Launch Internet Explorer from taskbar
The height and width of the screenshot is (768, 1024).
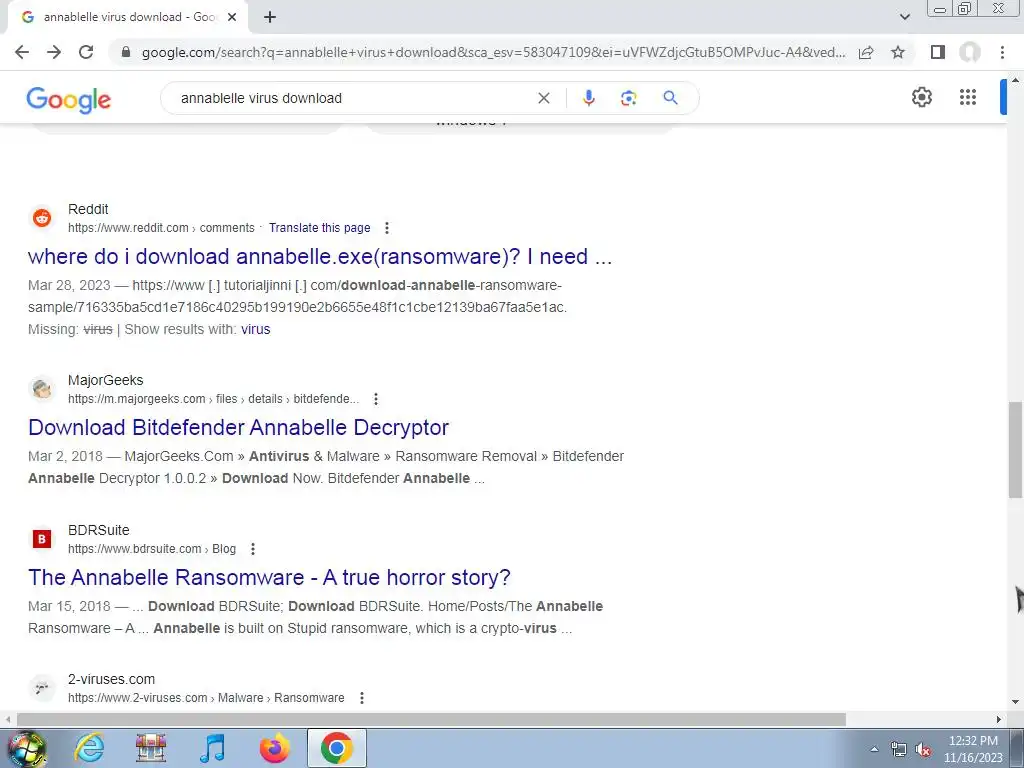tap(89, 748)
